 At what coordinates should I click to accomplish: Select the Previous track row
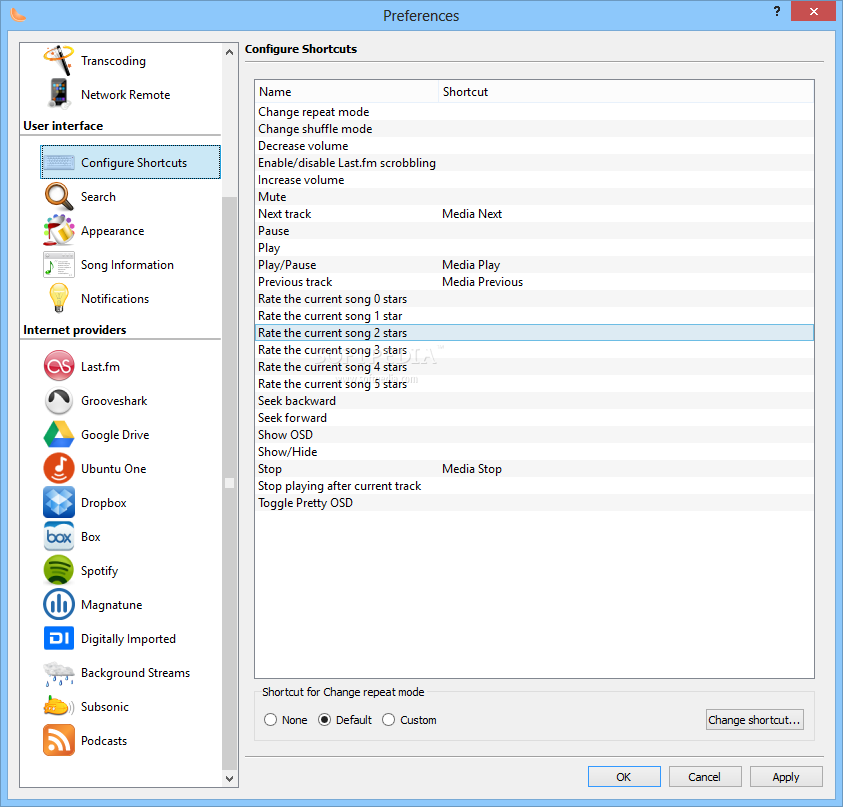[x=534, y=282]
